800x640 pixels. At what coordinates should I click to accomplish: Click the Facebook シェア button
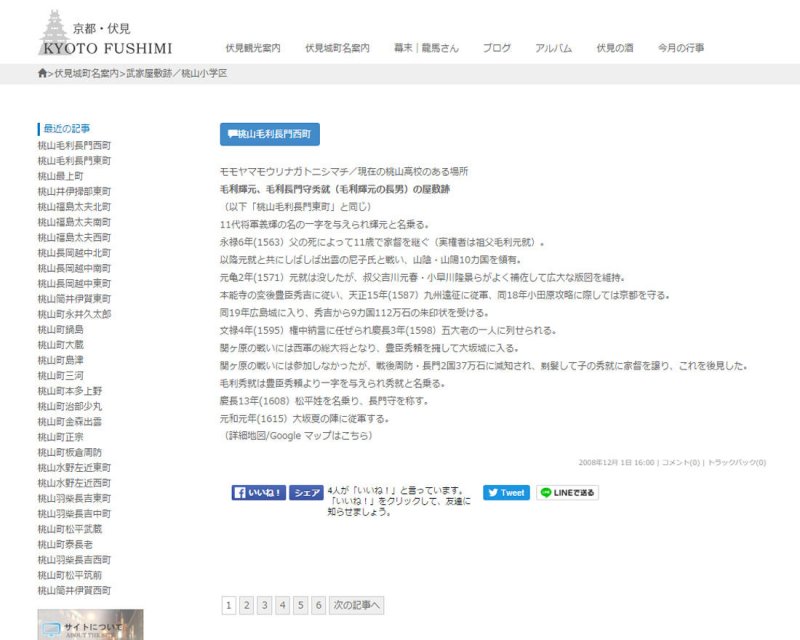305,493
